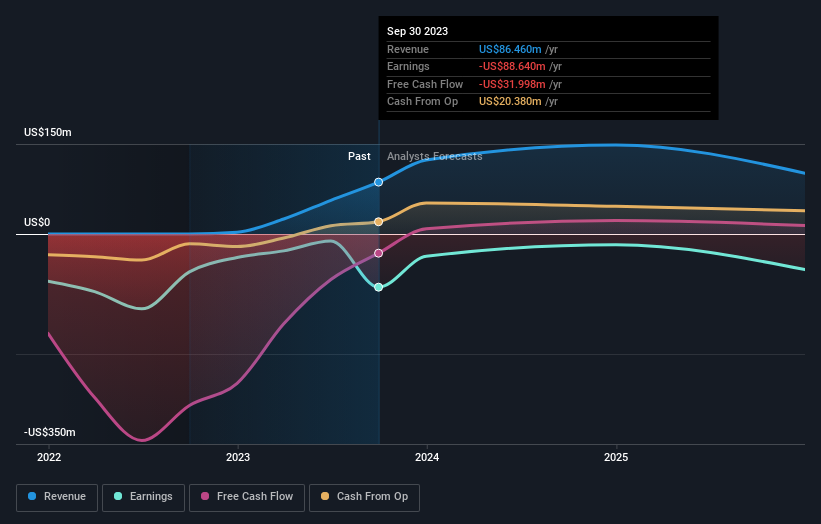Click the 2025 x-axis label
The width and height of the screenshot is (821, 524).
[616, 458]
